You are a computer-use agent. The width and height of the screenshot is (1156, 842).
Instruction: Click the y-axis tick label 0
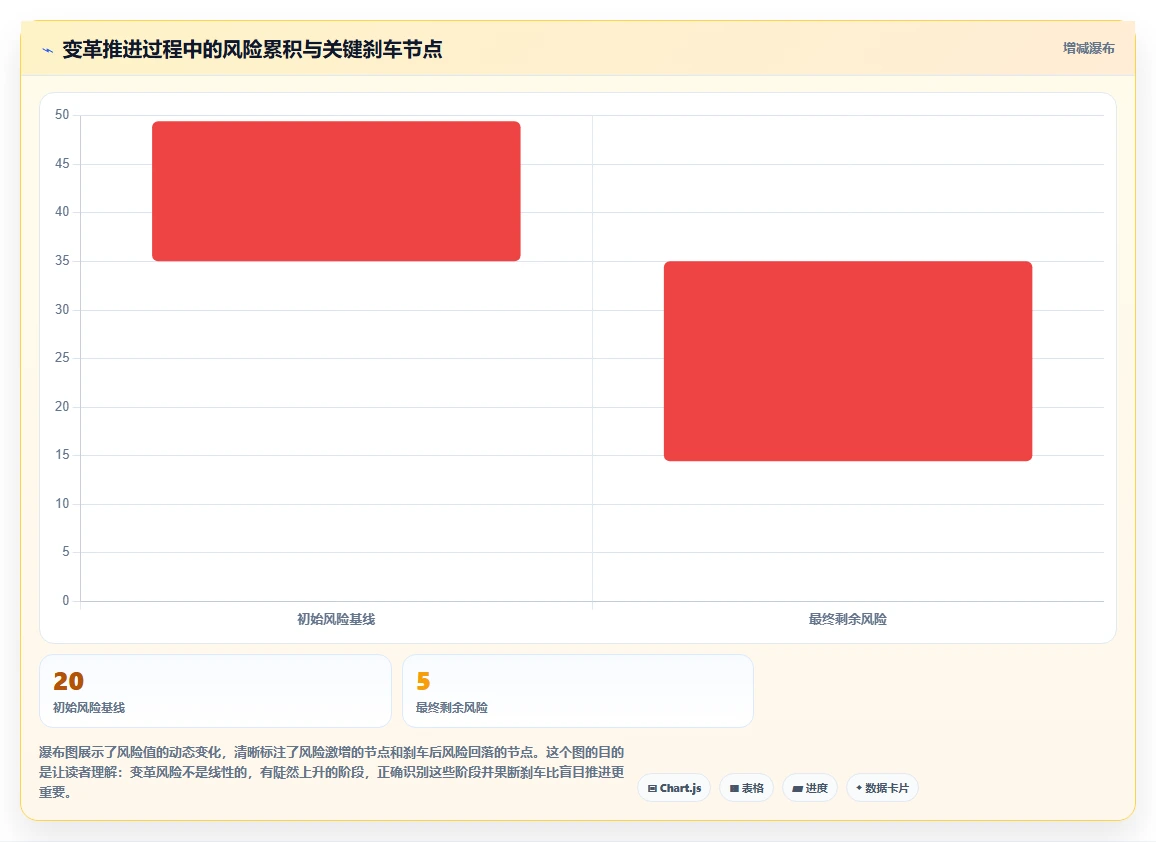[x=66, y=601]
